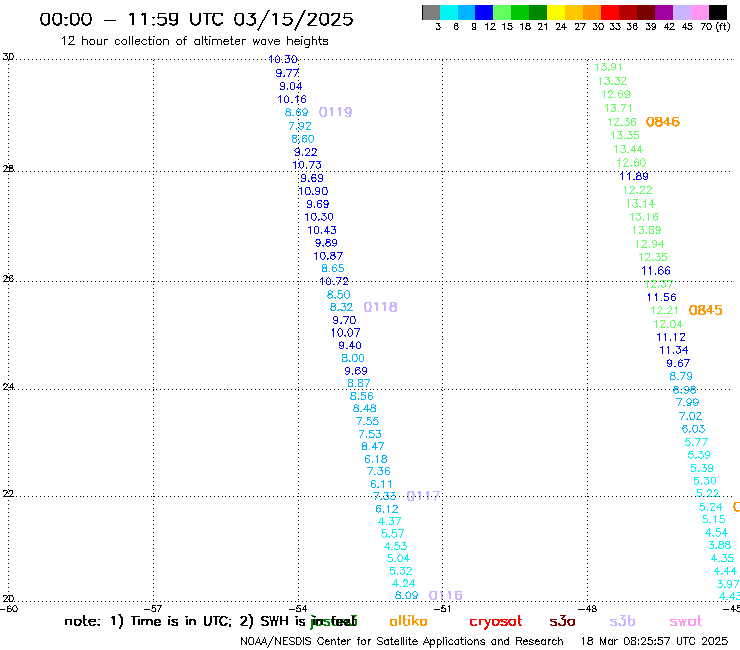
Task: Click the wave height value '9.22'
Action: 305,152
